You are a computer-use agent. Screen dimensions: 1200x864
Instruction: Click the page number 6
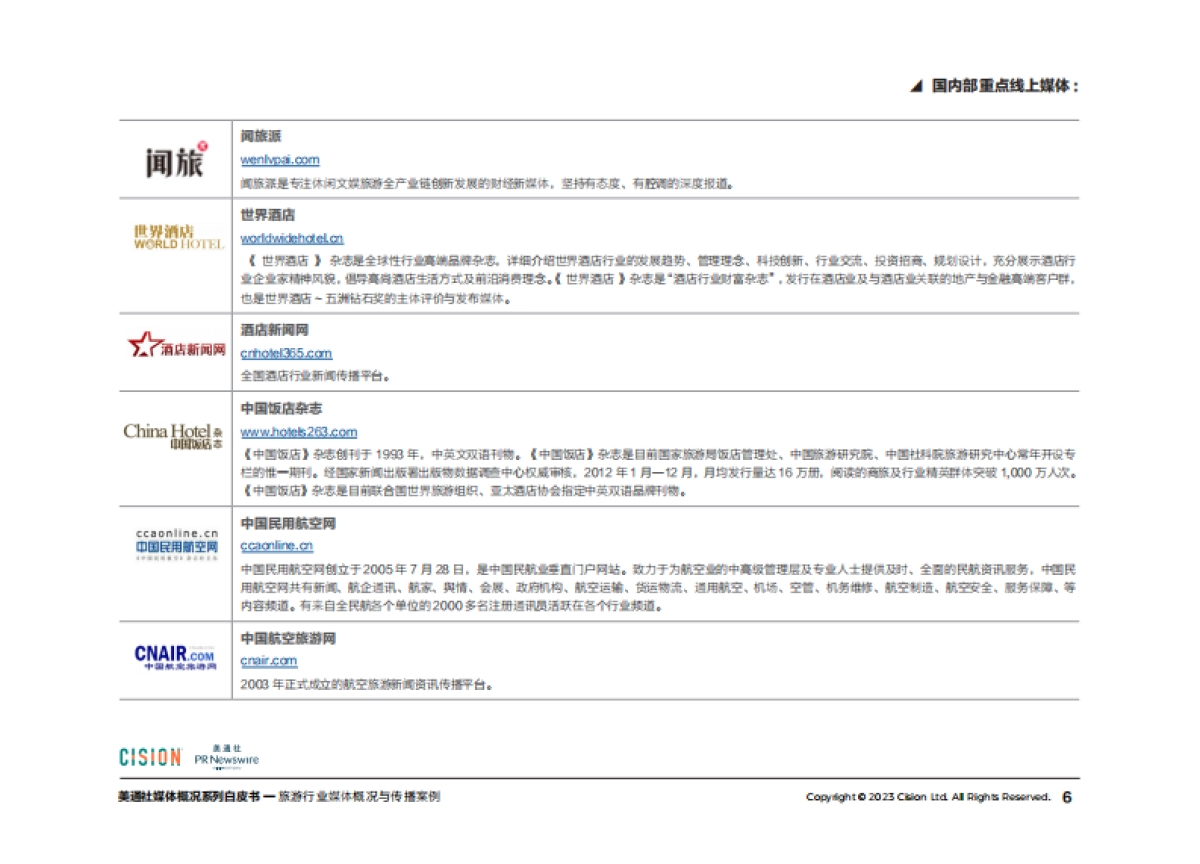click(1065, 798)
